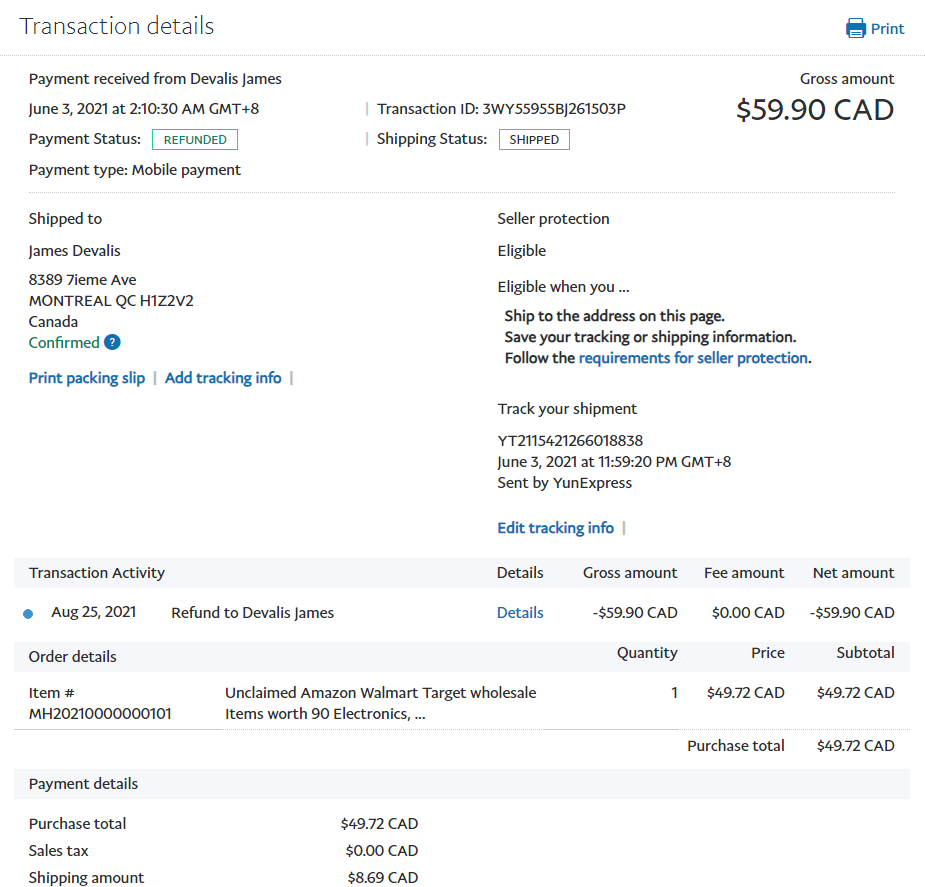Image resolution: width=925 pixels, height=887 pixels.
Task: Click the SHIPPED shipping status badge
Action: pos(534,140)
